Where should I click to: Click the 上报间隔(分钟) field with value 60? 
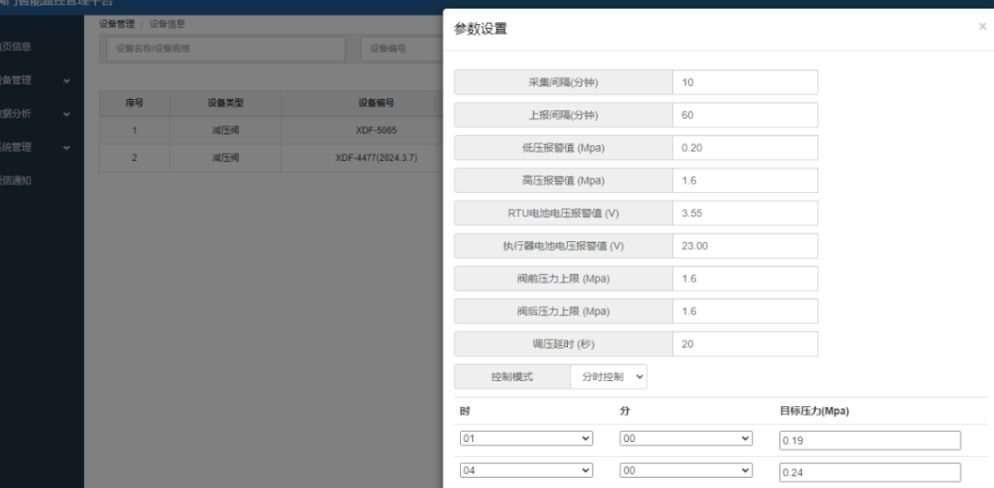click(x=744, y=115)
